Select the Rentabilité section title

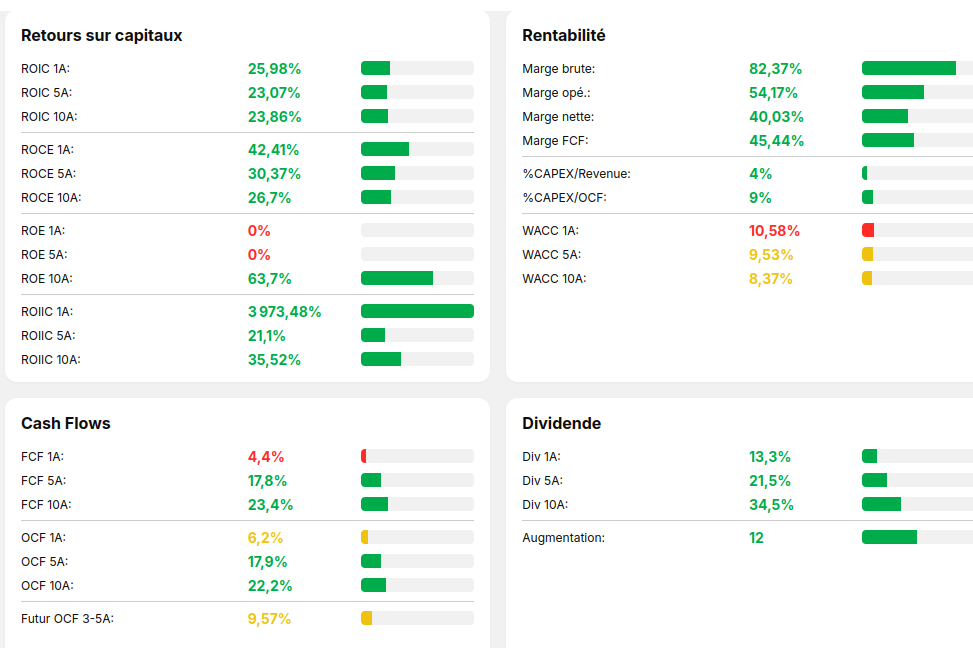point(563,36)
